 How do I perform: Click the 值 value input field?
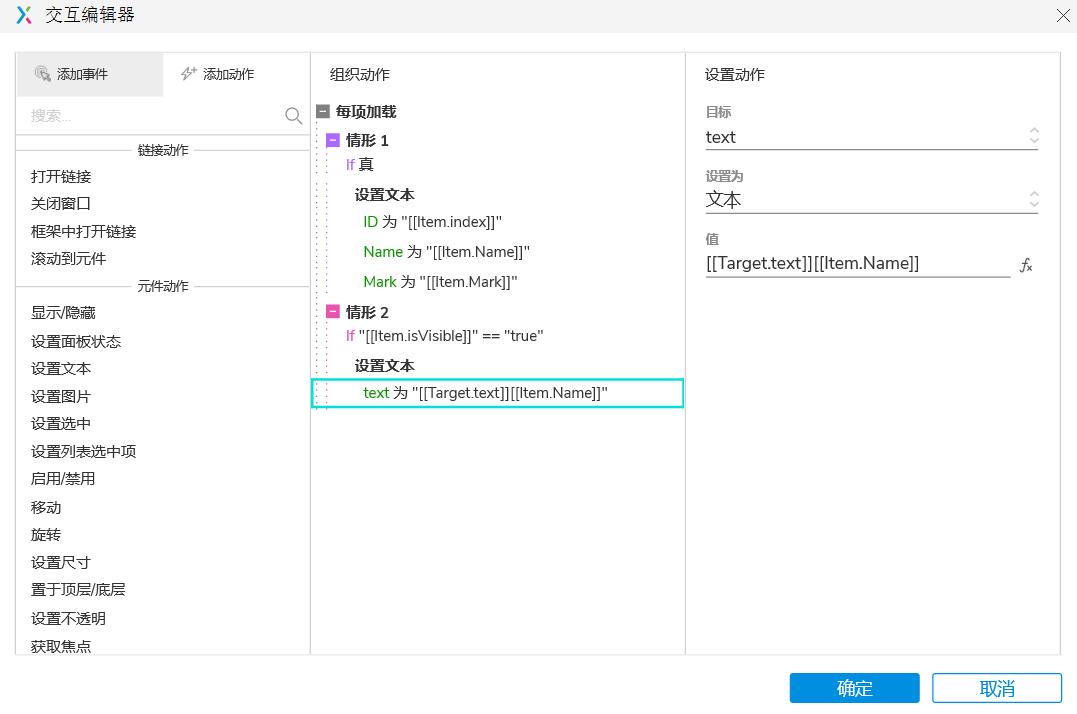[857, 264]
